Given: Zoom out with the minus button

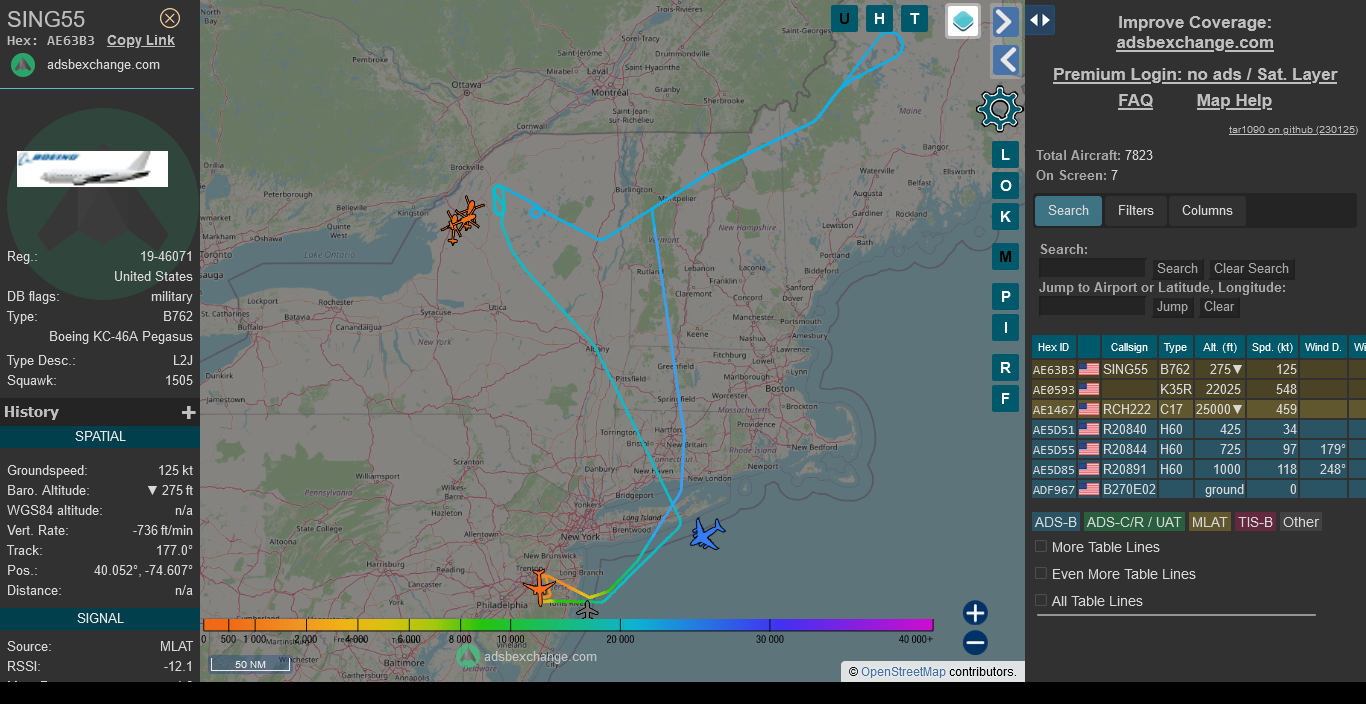Looking at the screenshot, I should pos(976,643).
